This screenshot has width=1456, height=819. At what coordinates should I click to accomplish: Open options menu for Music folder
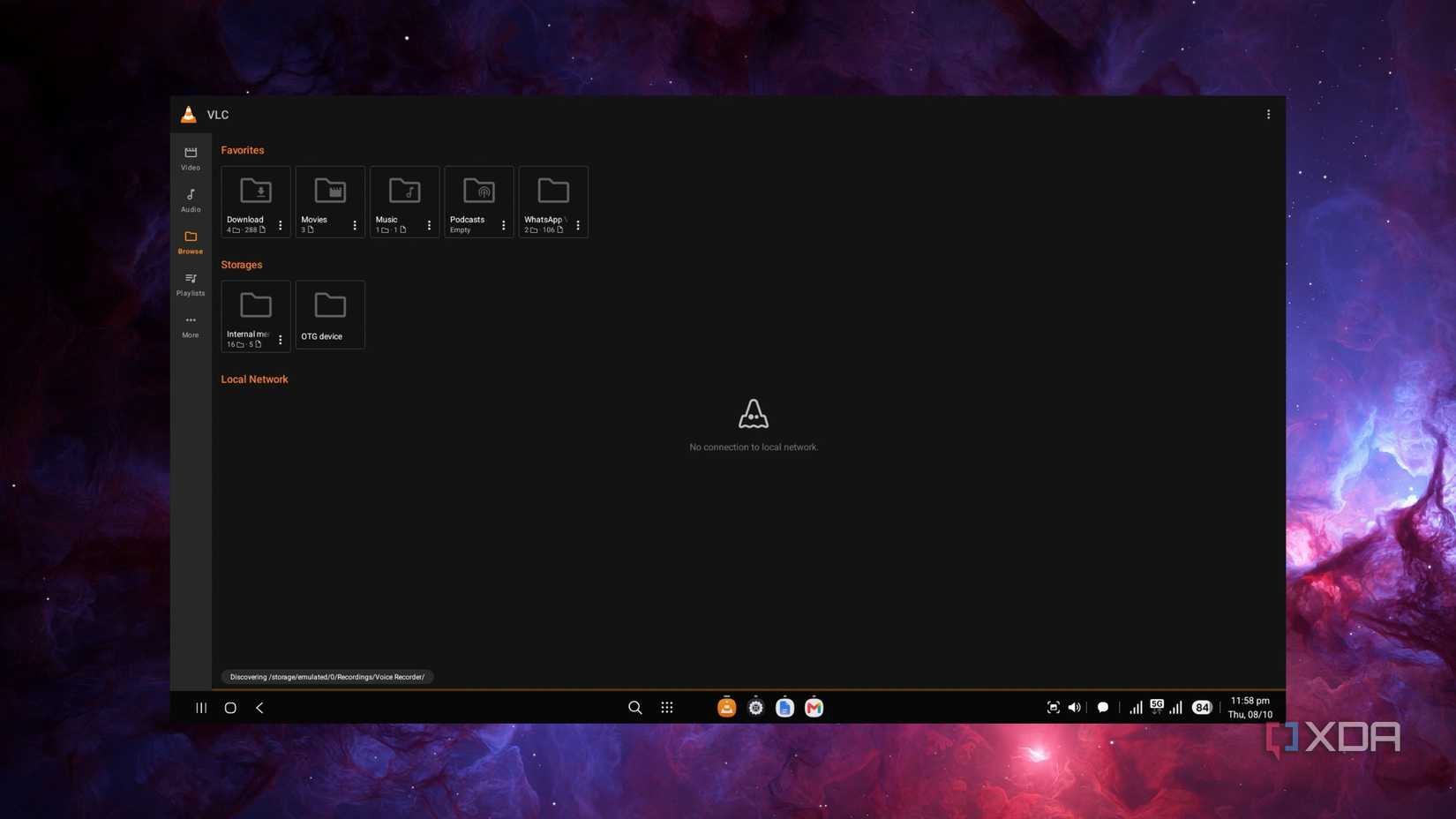(429, 226)
